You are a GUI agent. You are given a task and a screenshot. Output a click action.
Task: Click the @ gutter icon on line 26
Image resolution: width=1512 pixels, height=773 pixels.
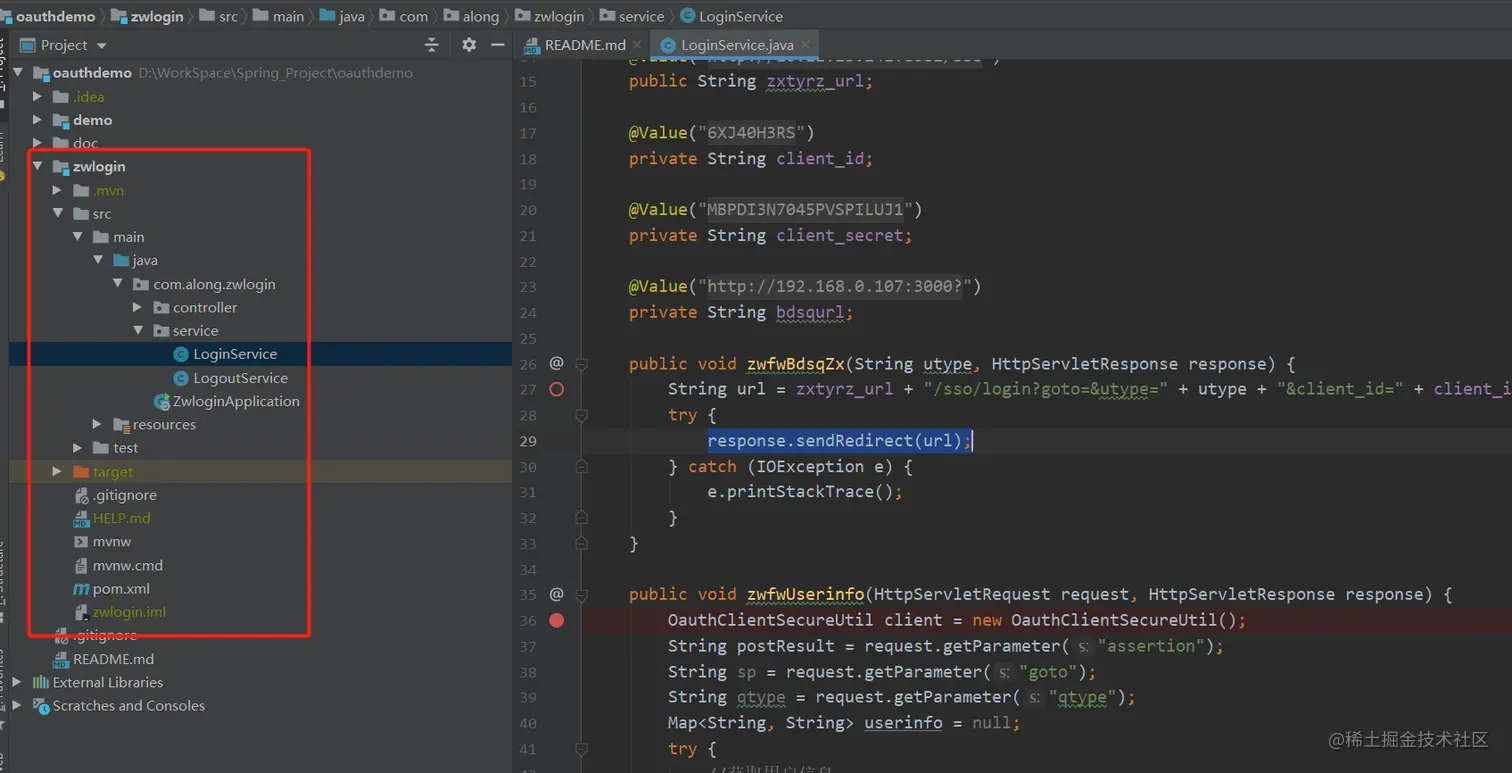(557, 363)
